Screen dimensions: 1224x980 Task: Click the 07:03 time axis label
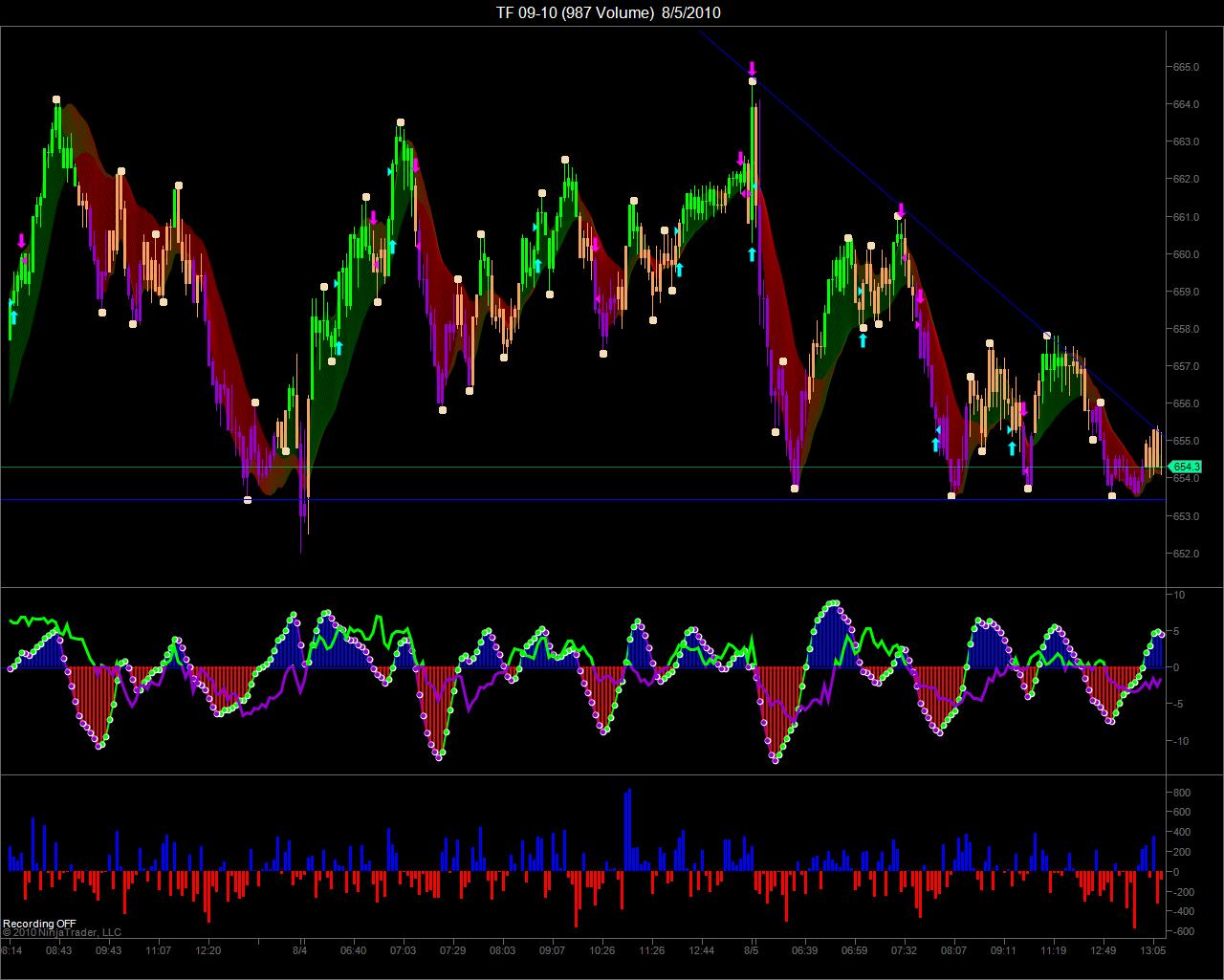tap(403, 951)
